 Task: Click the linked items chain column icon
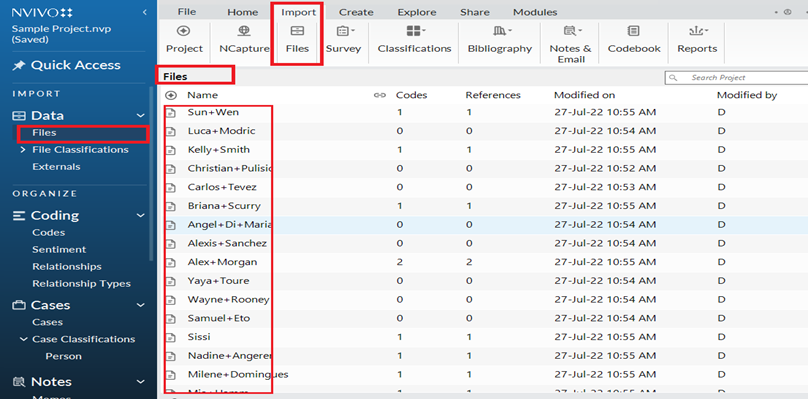[x=380, y=95]
